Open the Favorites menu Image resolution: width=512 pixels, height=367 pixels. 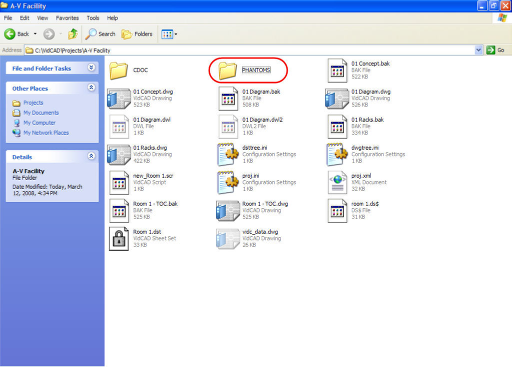pos(67,18)
